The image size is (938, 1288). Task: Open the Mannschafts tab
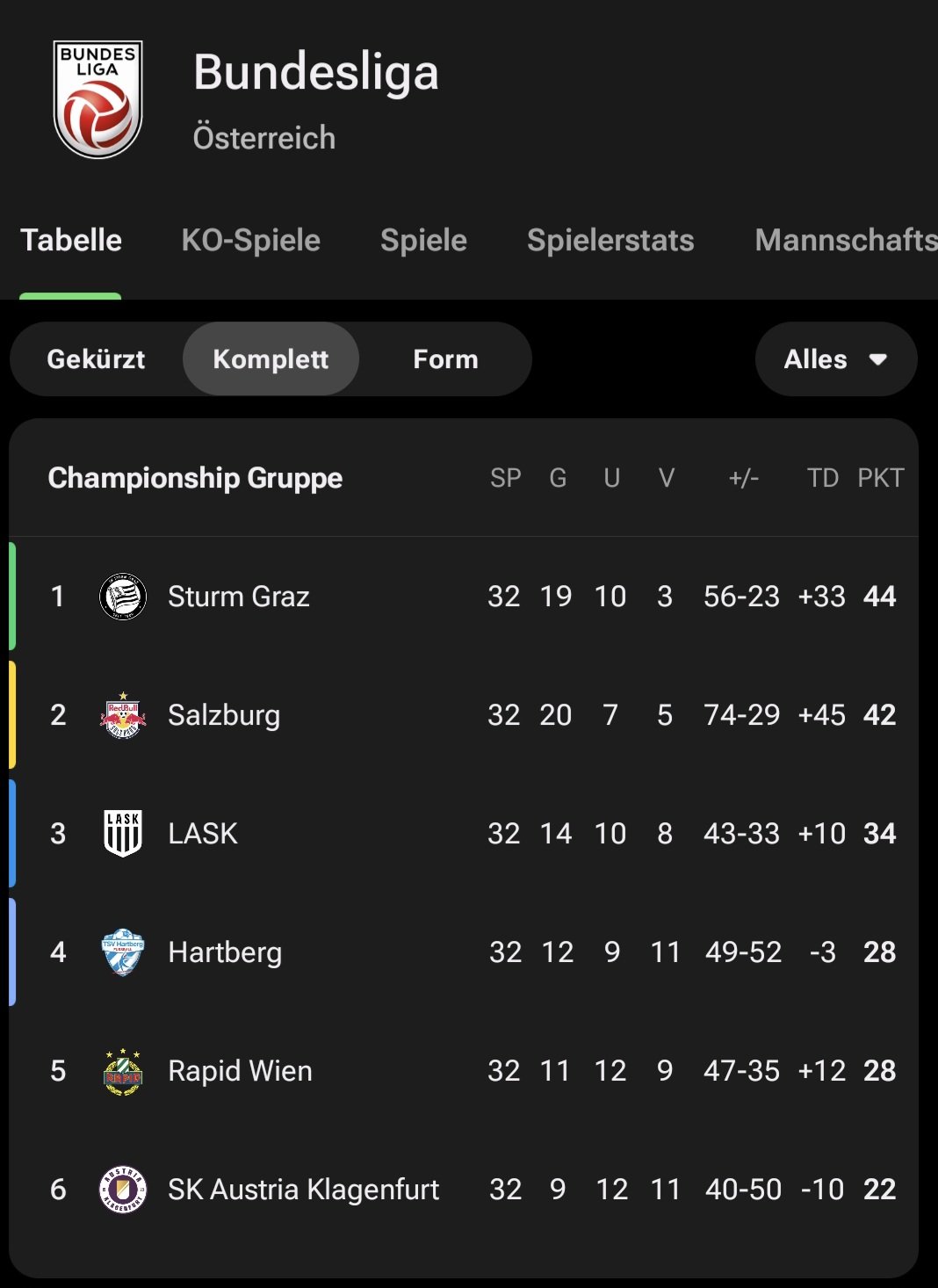tap(846, 240)
